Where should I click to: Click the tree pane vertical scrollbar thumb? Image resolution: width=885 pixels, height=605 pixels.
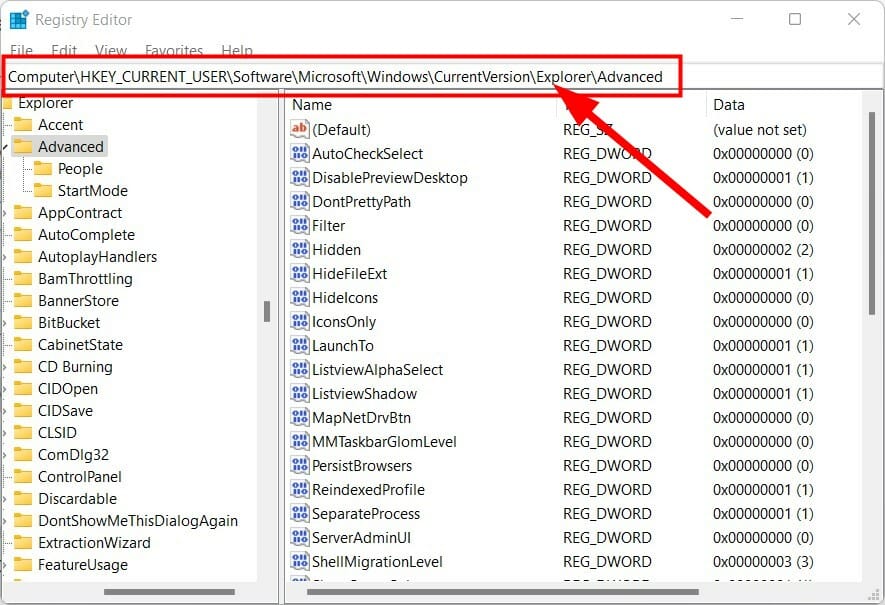click(x=267, y=312)
